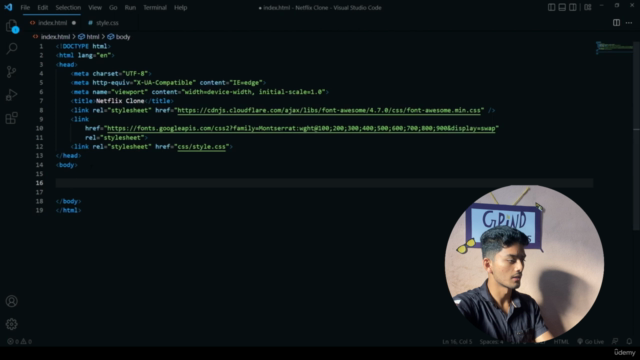Viewport: 640px width, 360px height.
Task: Click the opening body tag on line 14
Action: pyautogui.click(x=67, y=165)
